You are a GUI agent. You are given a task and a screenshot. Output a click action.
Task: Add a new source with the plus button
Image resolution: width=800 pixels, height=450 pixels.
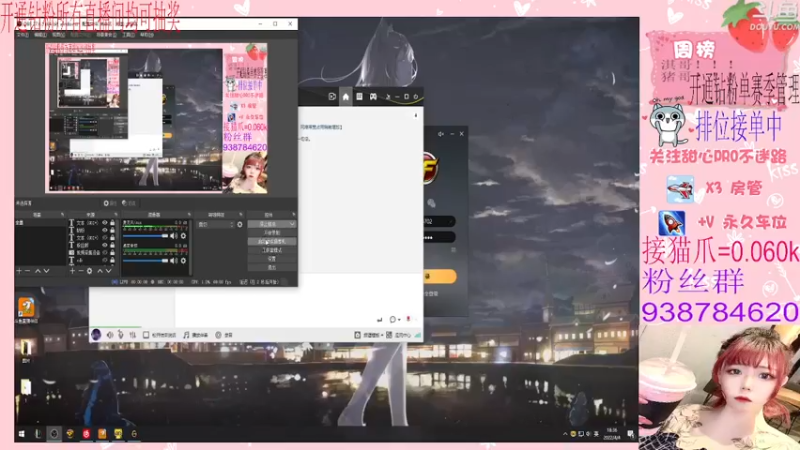tap(72, 271)
